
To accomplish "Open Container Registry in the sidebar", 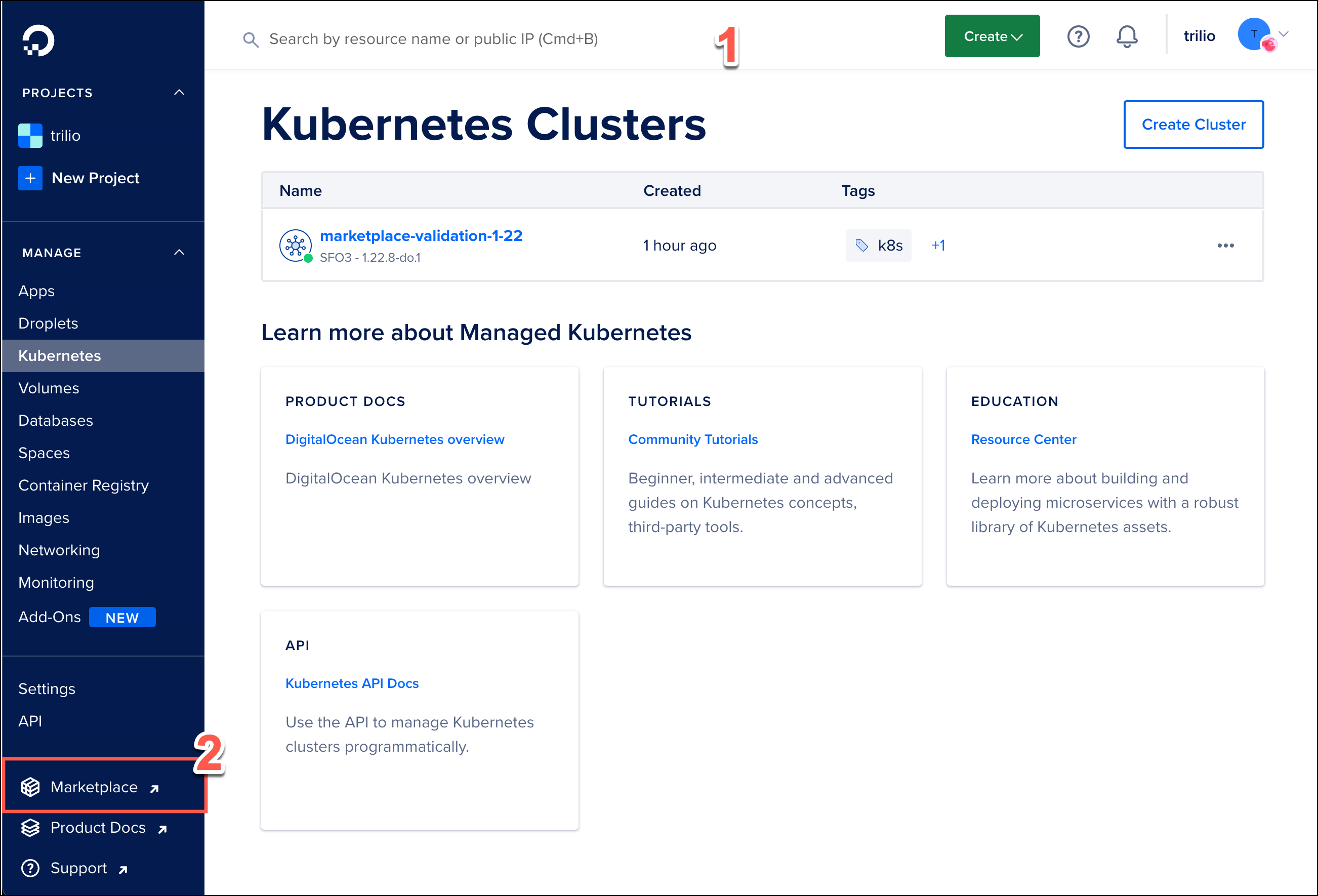I will pos(84,485).
